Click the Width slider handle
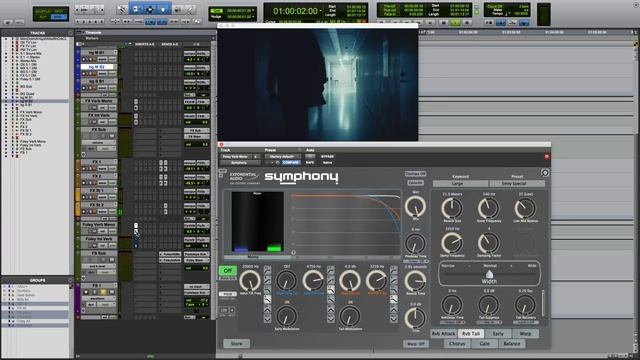 (489, 274)
